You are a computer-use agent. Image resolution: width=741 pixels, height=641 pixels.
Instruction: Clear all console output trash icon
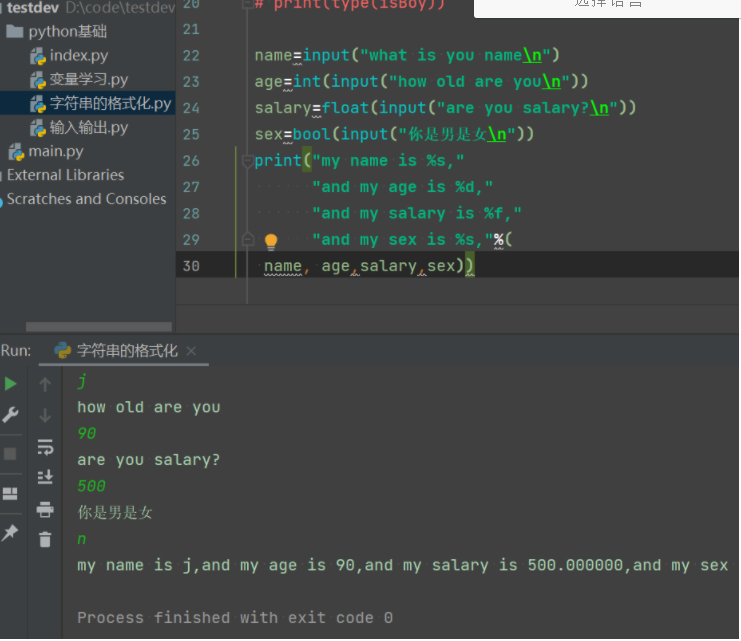45,539
